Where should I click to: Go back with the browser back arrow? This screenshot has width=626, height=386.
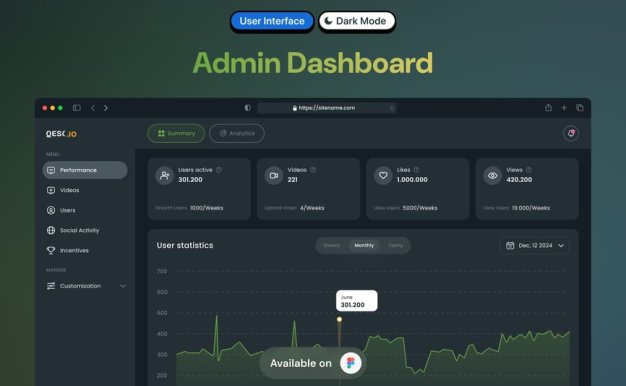[93, 108]
